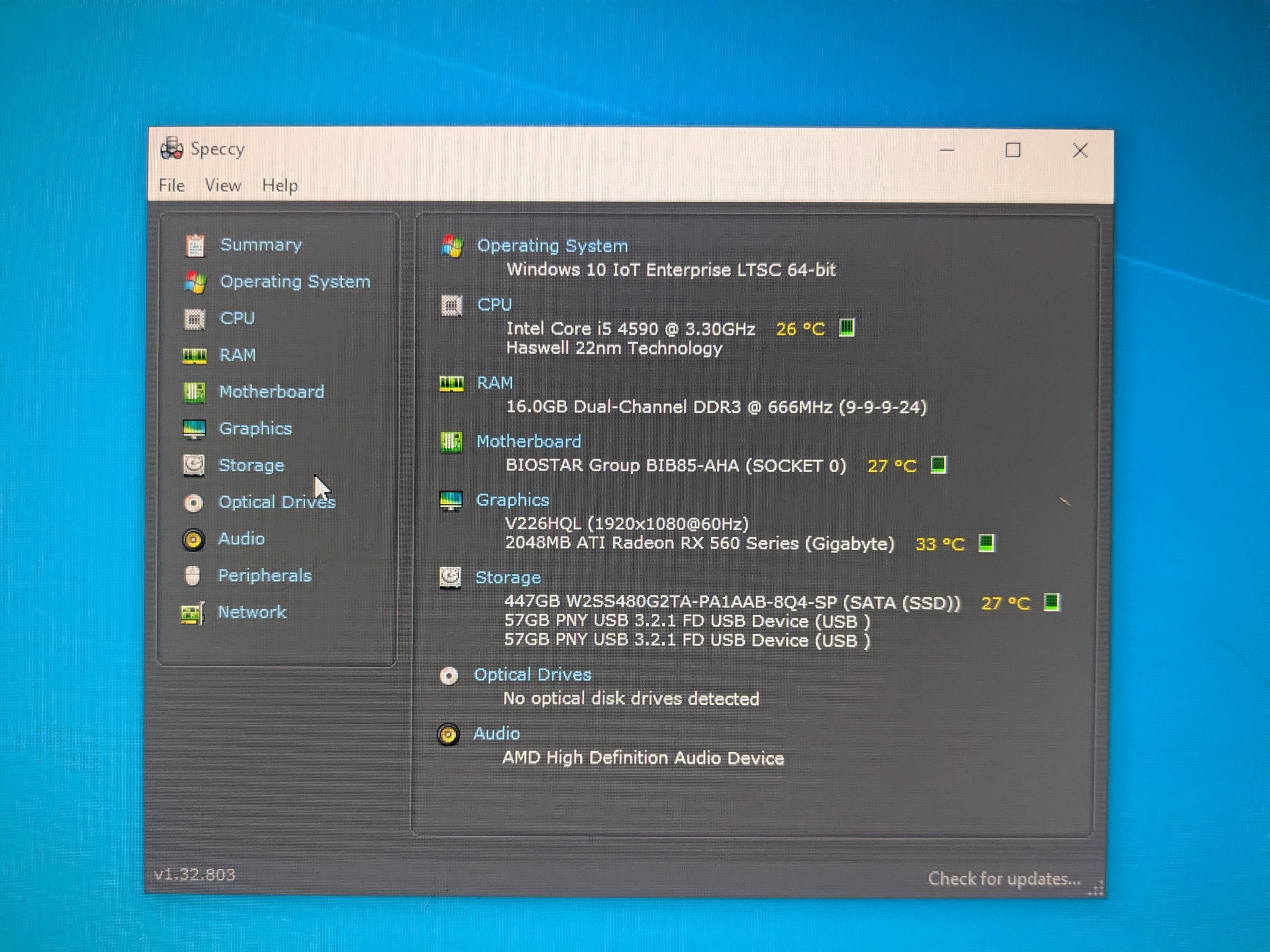Click the CPU icon in summary panel
Viewport: 1270px width, 952px height.
tap(451, 306)
